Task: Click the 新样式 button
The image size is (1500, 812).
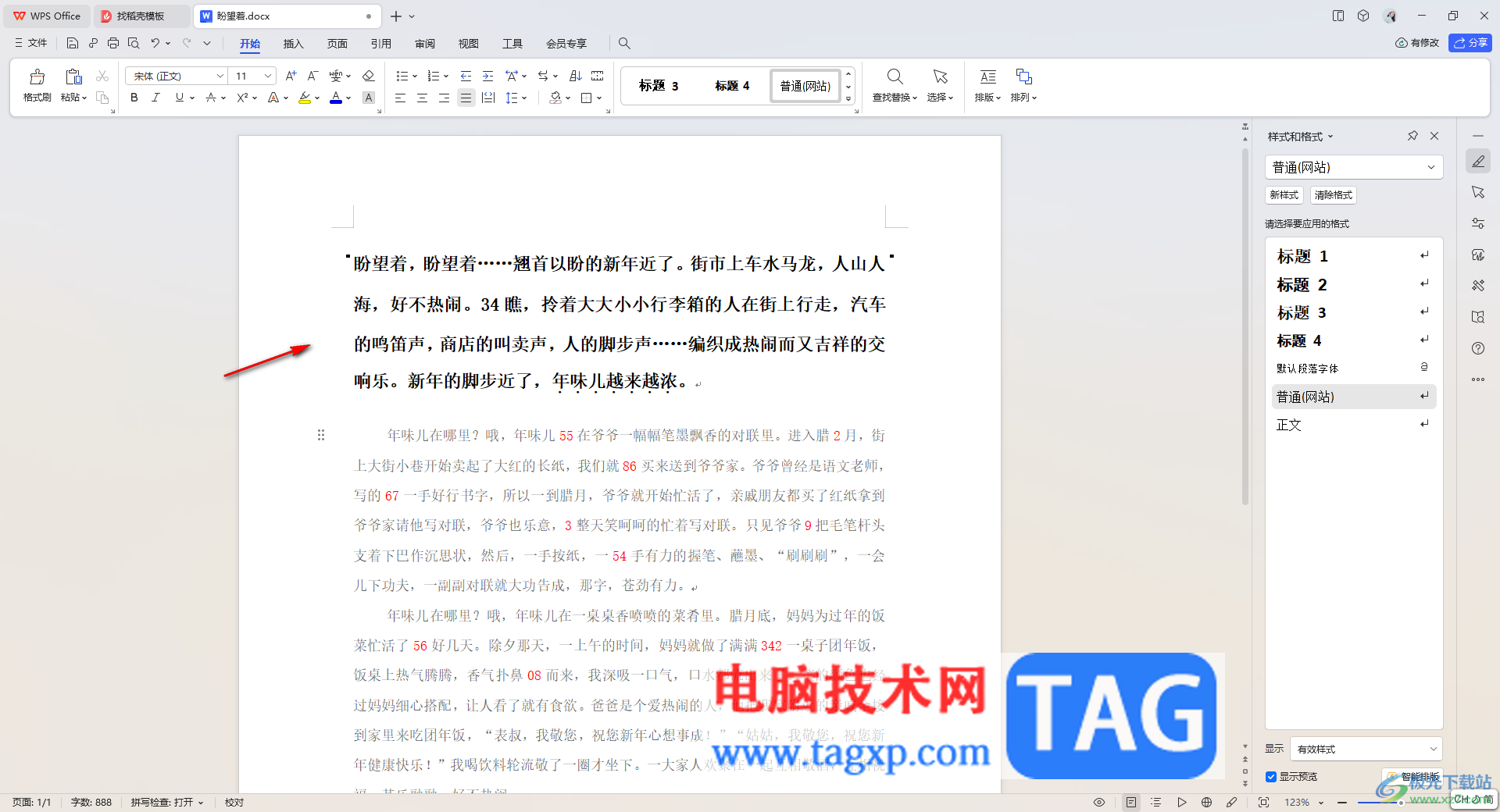Action: pyautogui.click(x=1284, y=195)
